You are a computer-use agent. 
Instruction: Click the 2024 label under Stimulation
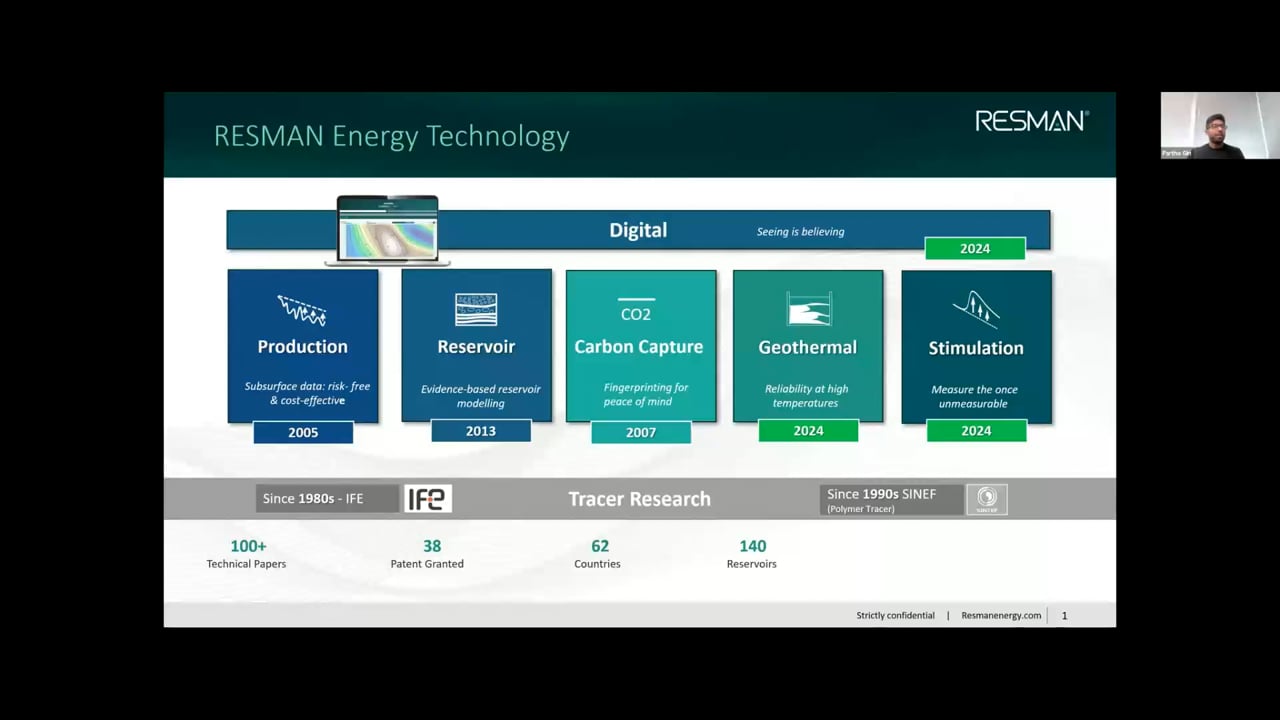(976, 431)
